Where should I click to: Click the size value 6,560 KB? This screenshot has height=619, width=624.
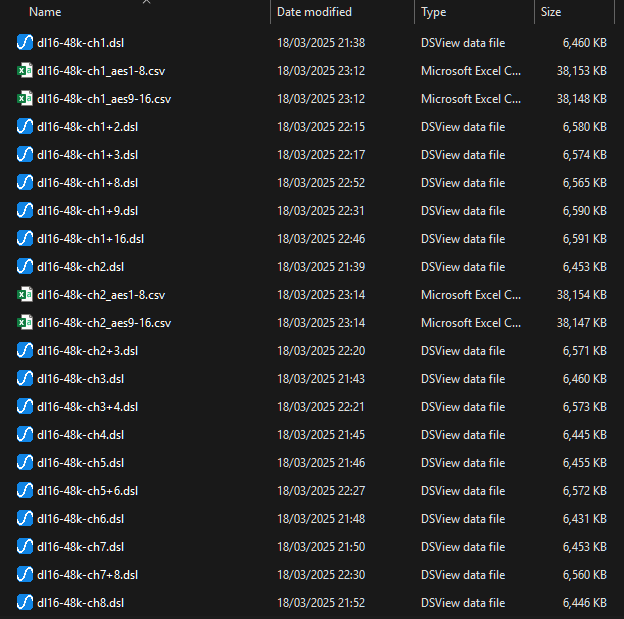coord(585,574)
